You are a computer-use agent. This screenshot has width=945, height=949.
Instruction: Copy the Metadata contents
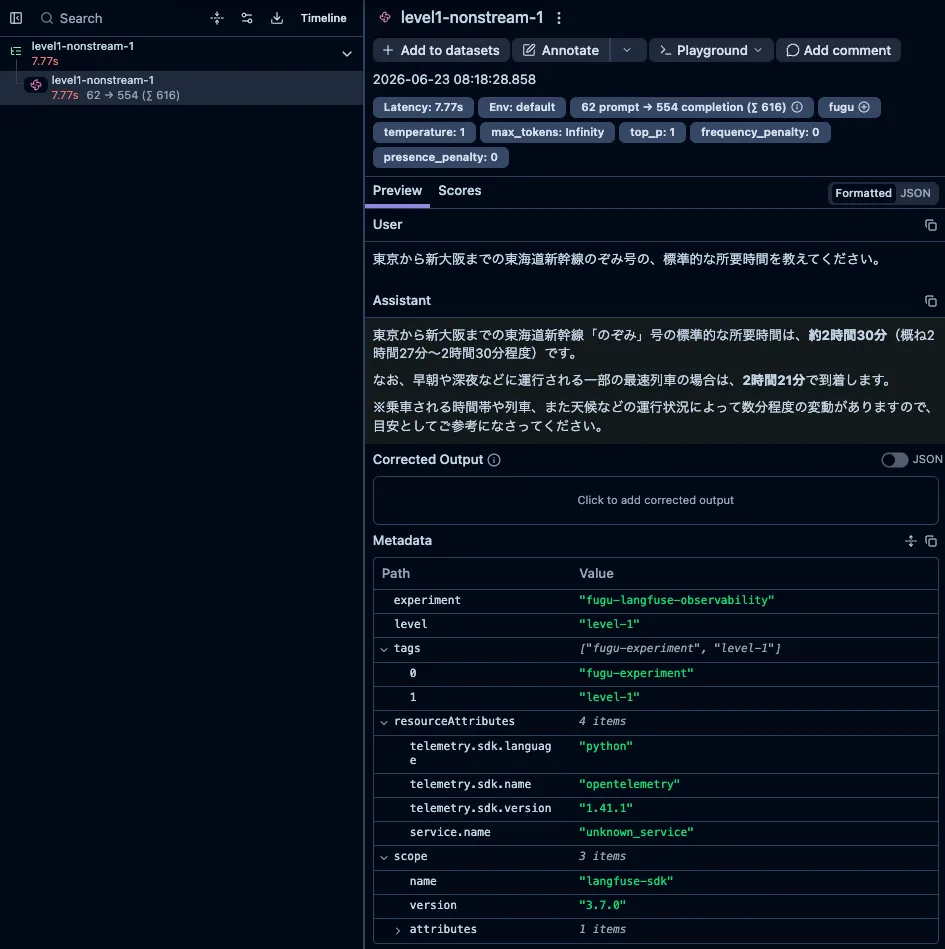[x=930, y=541]
